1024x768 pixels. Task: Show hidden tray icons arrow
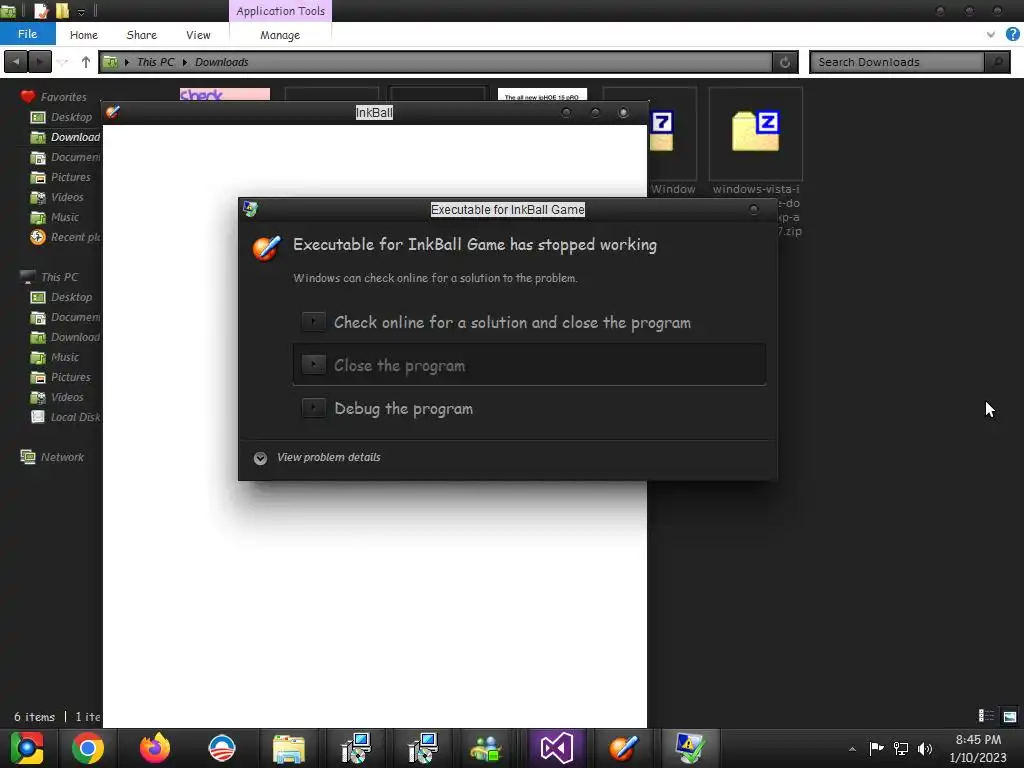coord(852,749)
